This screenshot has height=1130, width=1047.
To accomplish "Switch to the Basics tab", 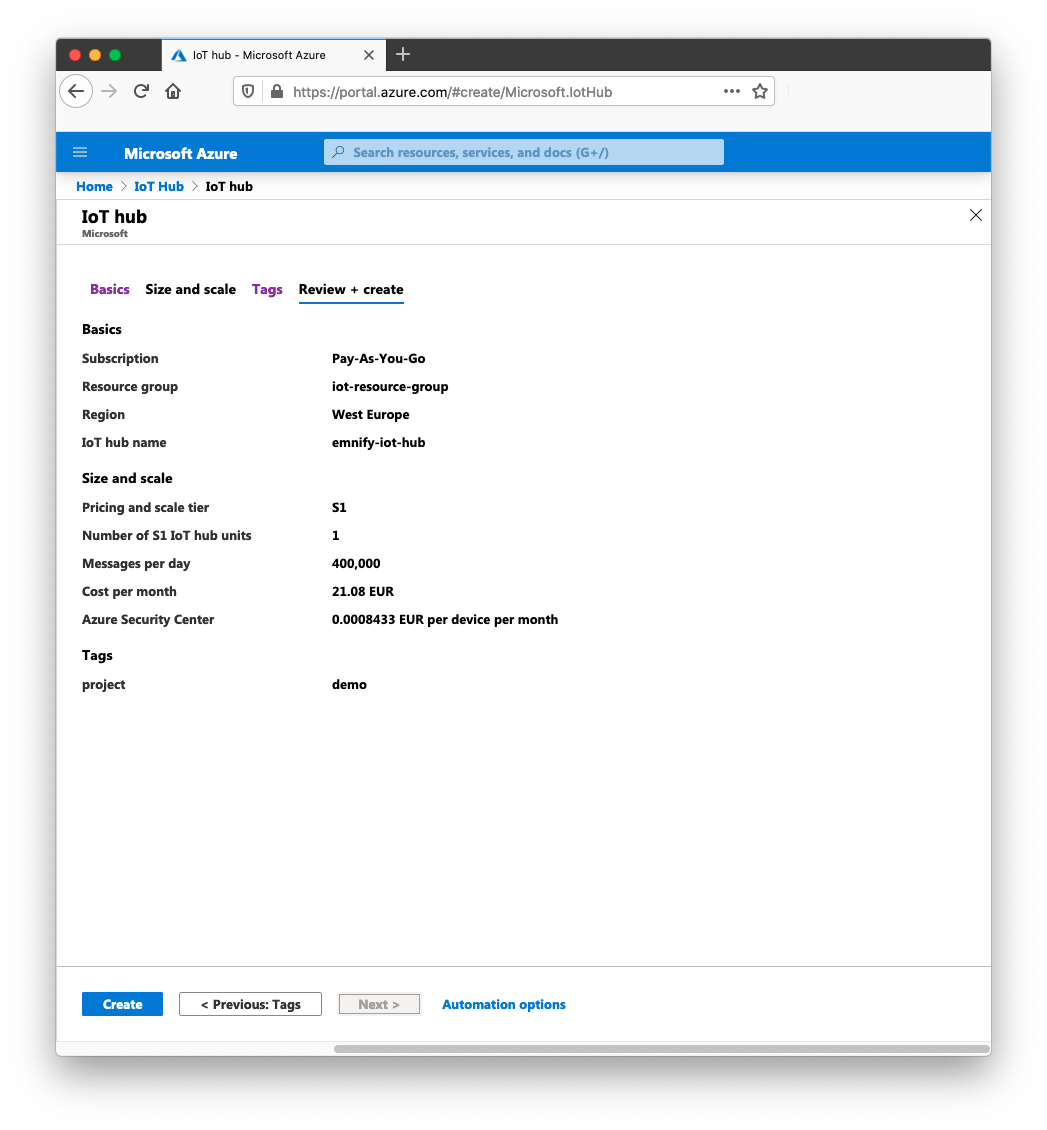I will coord(110,289).
